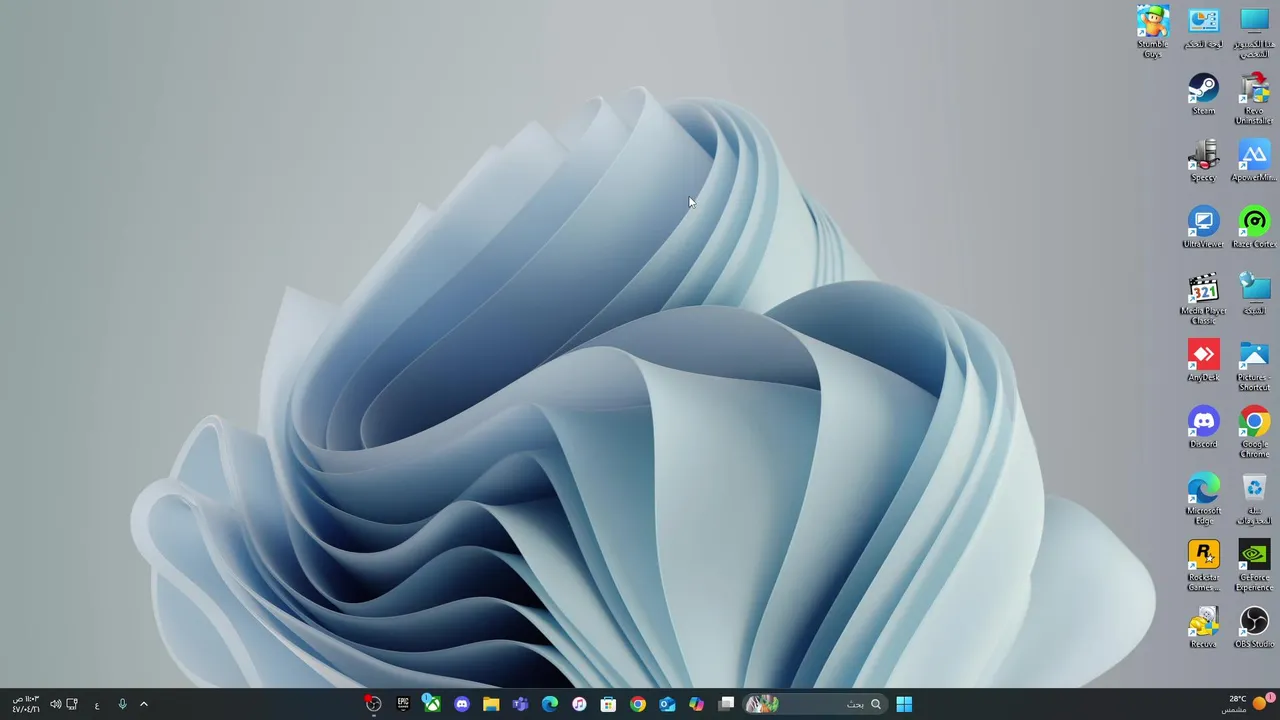1280x720 pixels.
Task: Select the OBS Studio desktop shortcut
Action: [1254, 627]
